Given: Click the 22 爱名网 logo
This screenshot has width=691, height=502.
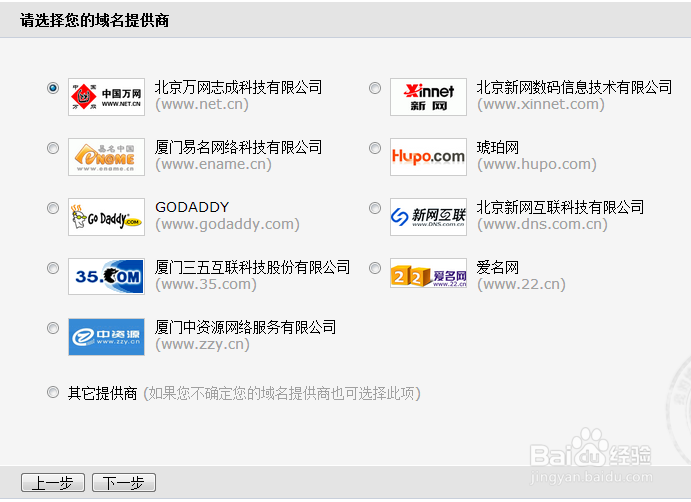Looking at the screenshot, I should (428, 273).
